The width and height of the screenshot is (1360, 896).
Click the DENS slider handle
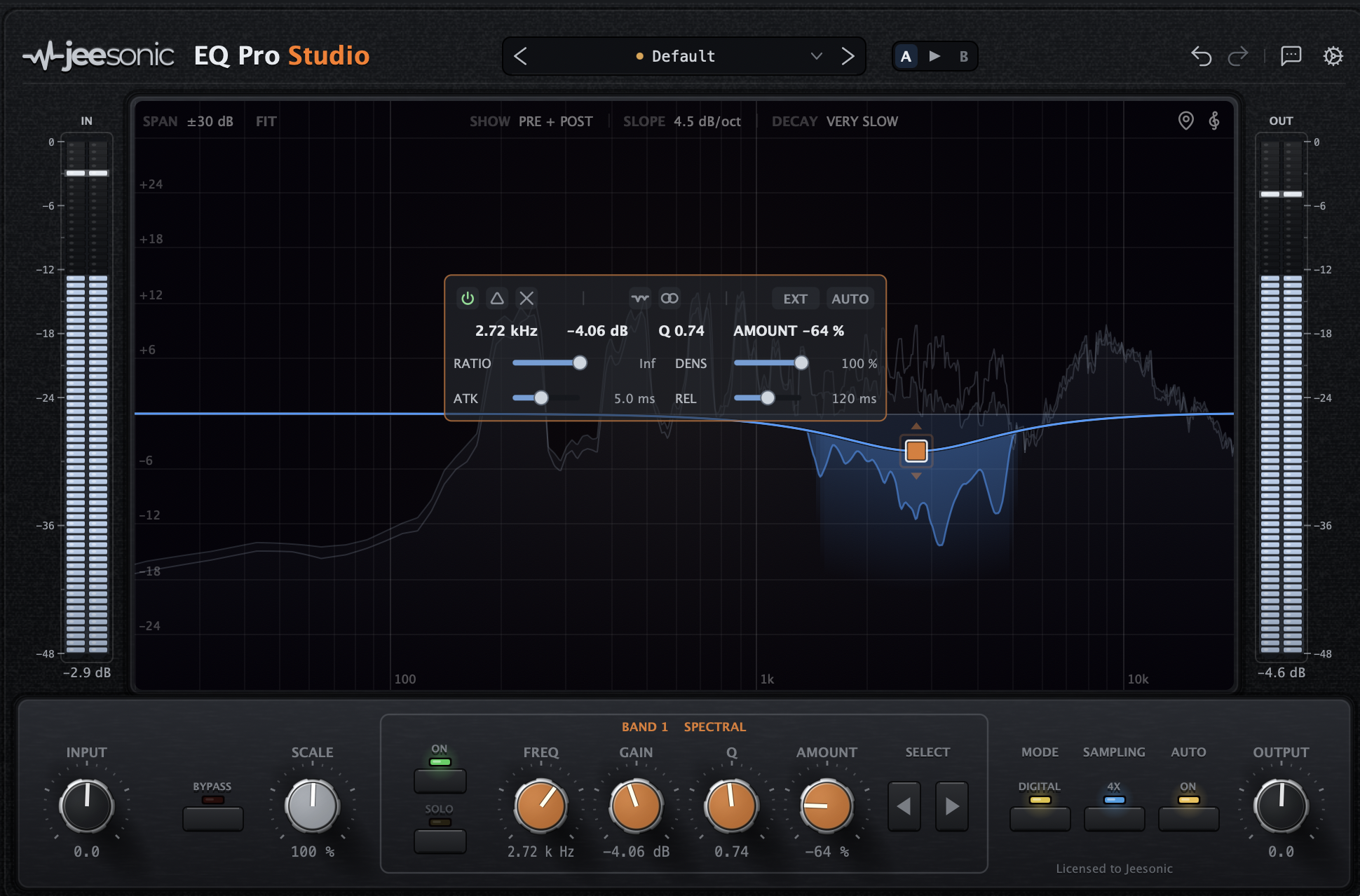click(801, 362)
